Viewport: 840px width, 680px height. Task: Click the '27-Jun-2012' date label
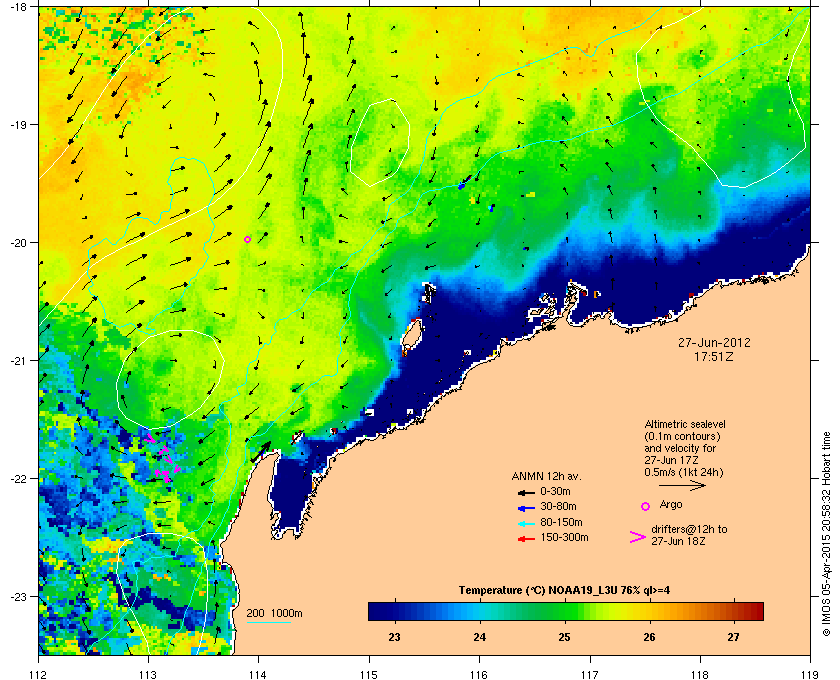714,343
